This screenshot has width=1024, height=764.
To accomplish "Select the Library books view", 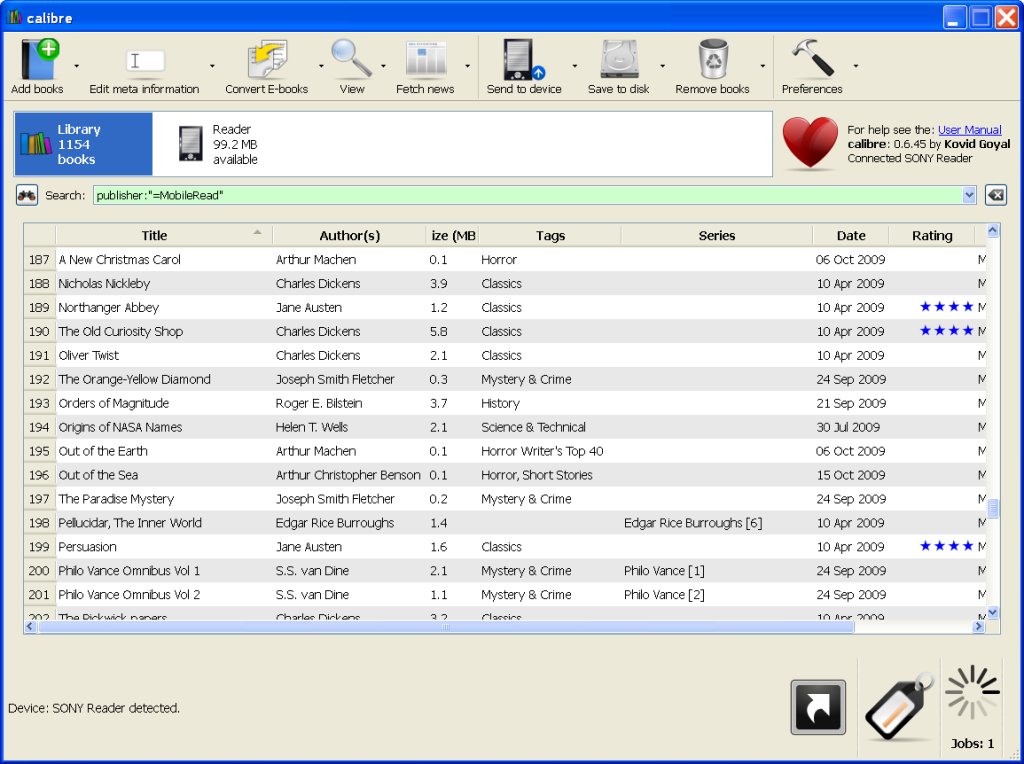I will (x=83, y=144).
